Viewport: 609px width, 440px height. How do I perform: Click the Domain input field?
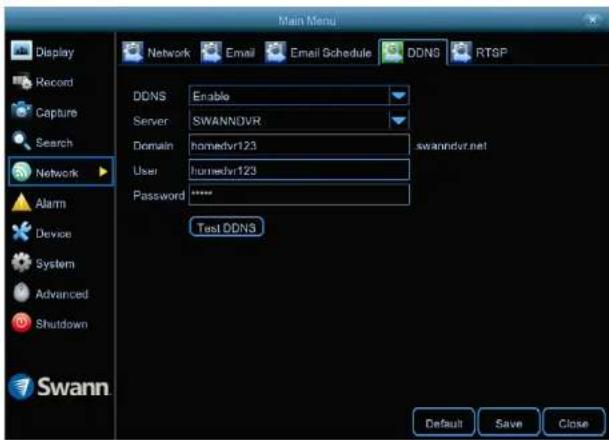299,145
